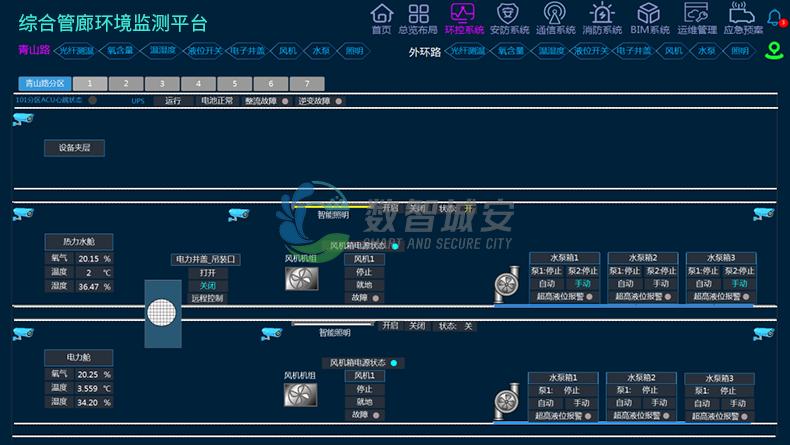Switch to partition tab 3

(162, 84)
